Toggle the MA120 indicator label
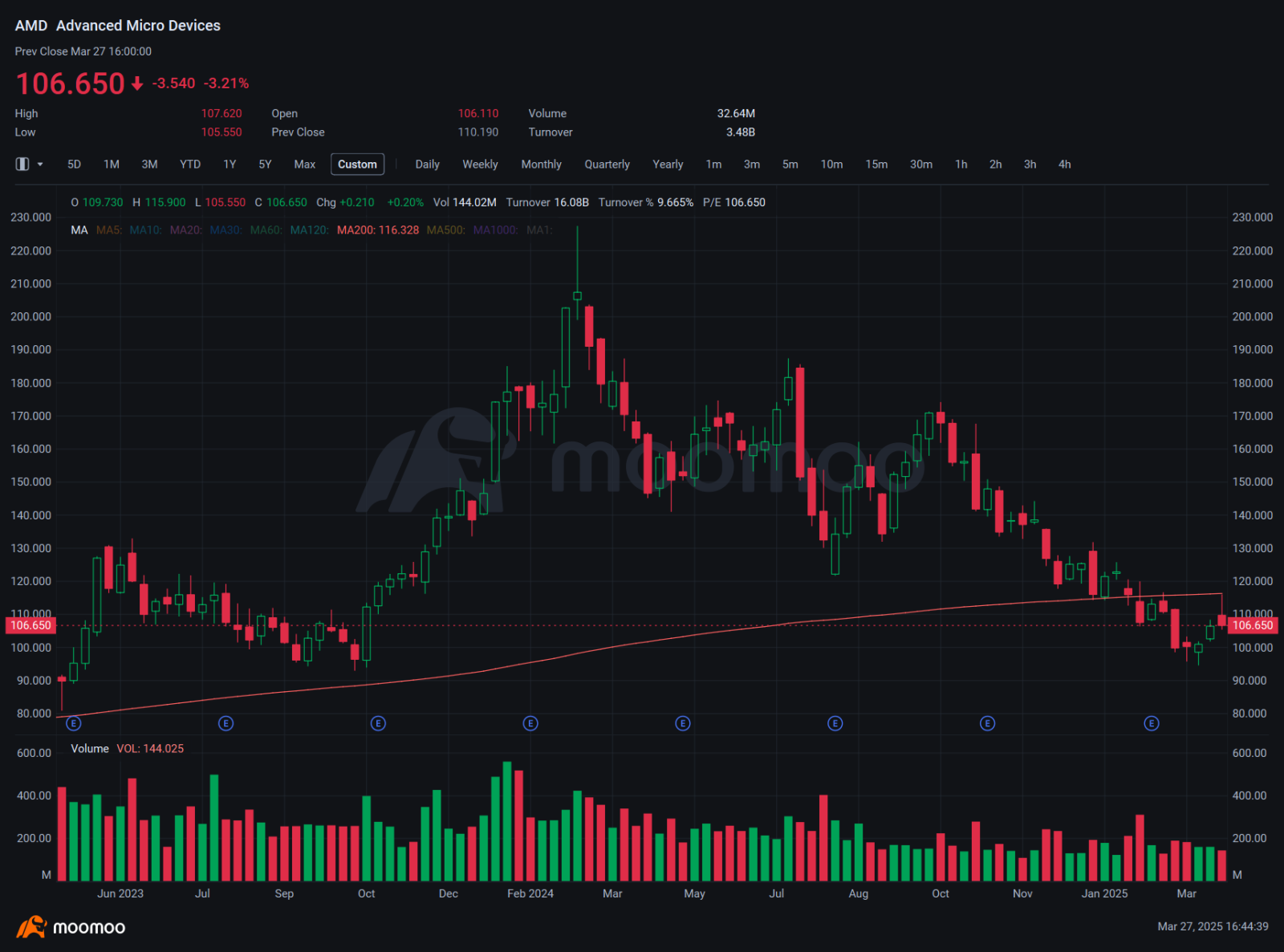The width and height of the screenshot is (1284, 952). tap(309, 230)
